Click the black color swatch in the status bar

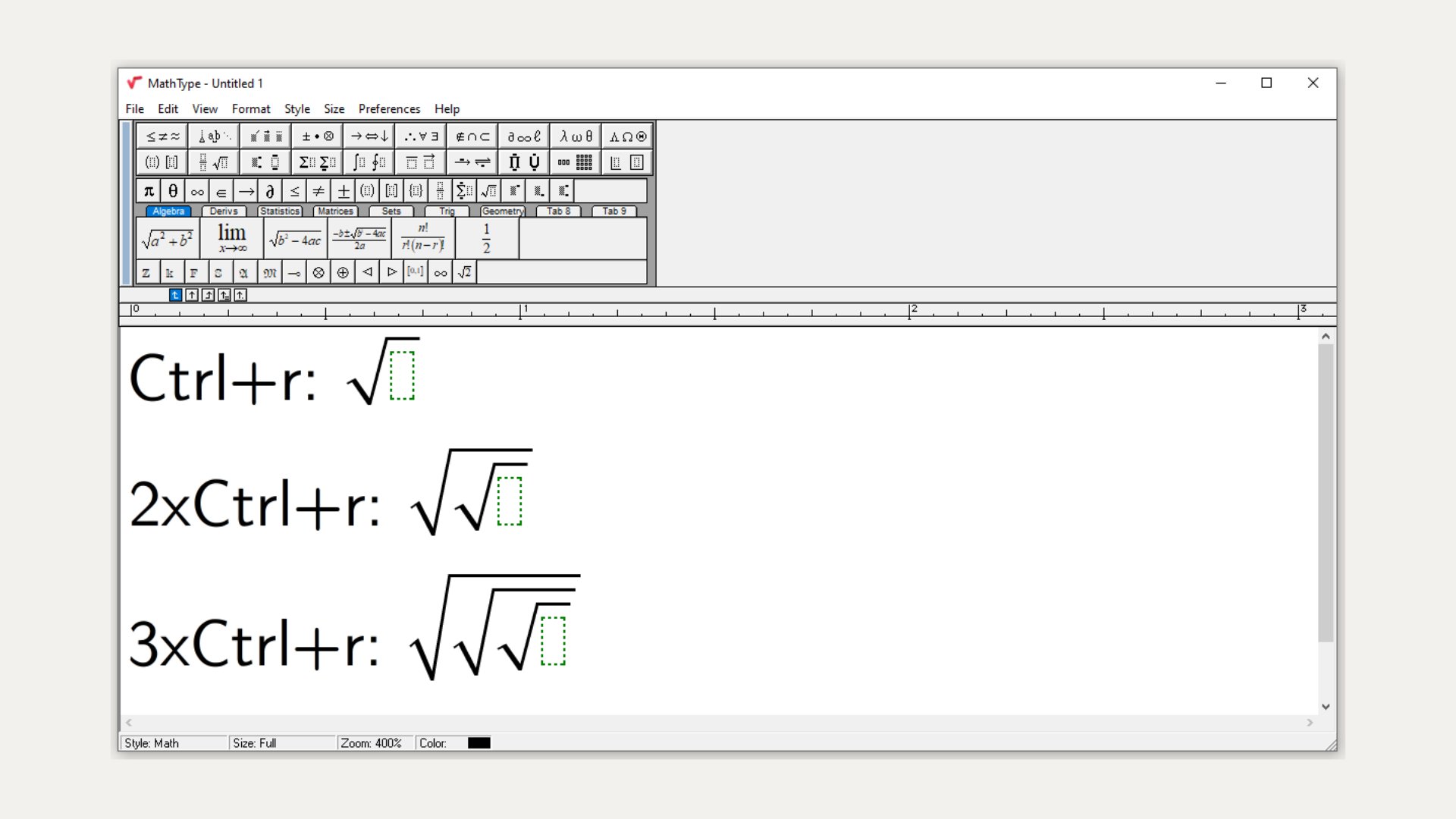coord(479,742)
